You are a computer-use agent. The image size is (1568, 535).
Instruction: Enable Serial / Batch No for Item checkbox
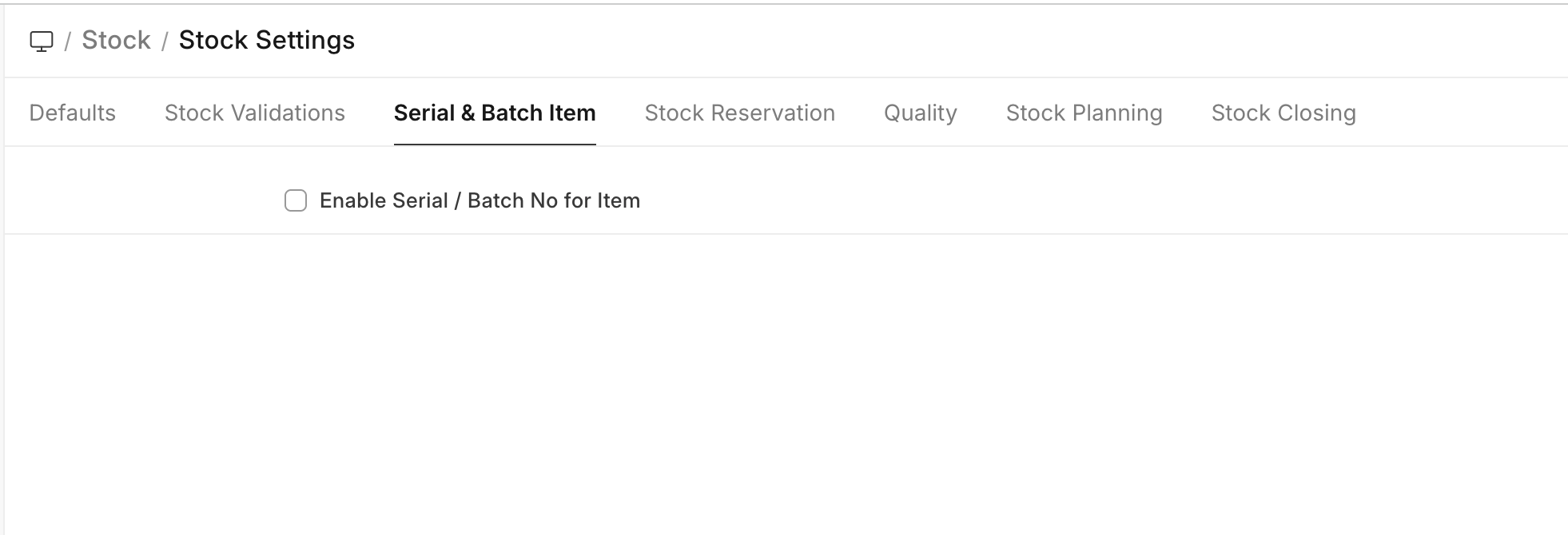296,200
